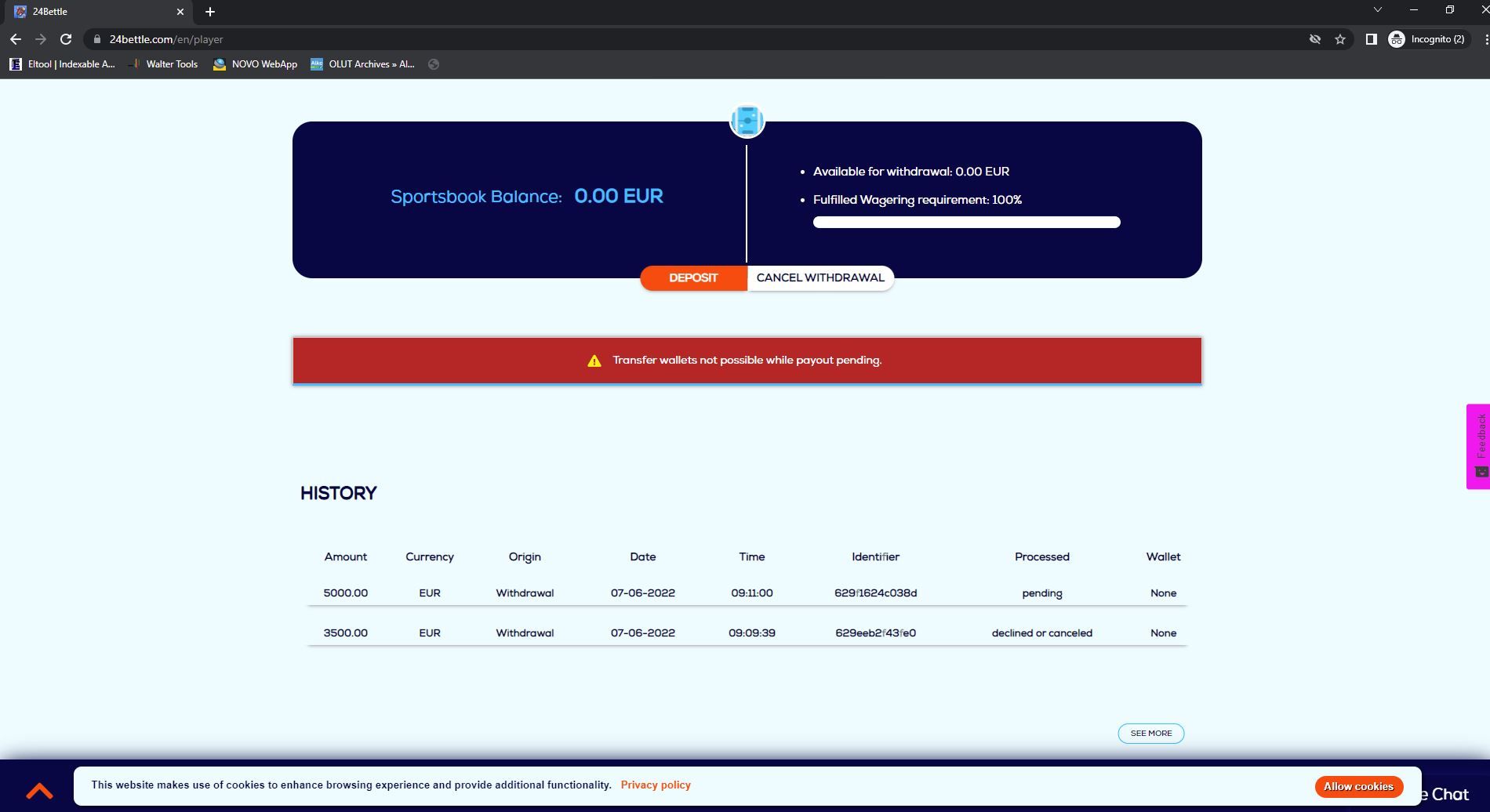Click the Origin column header
The width and height of the screenshot is (1490, 812).
point(525,556)
